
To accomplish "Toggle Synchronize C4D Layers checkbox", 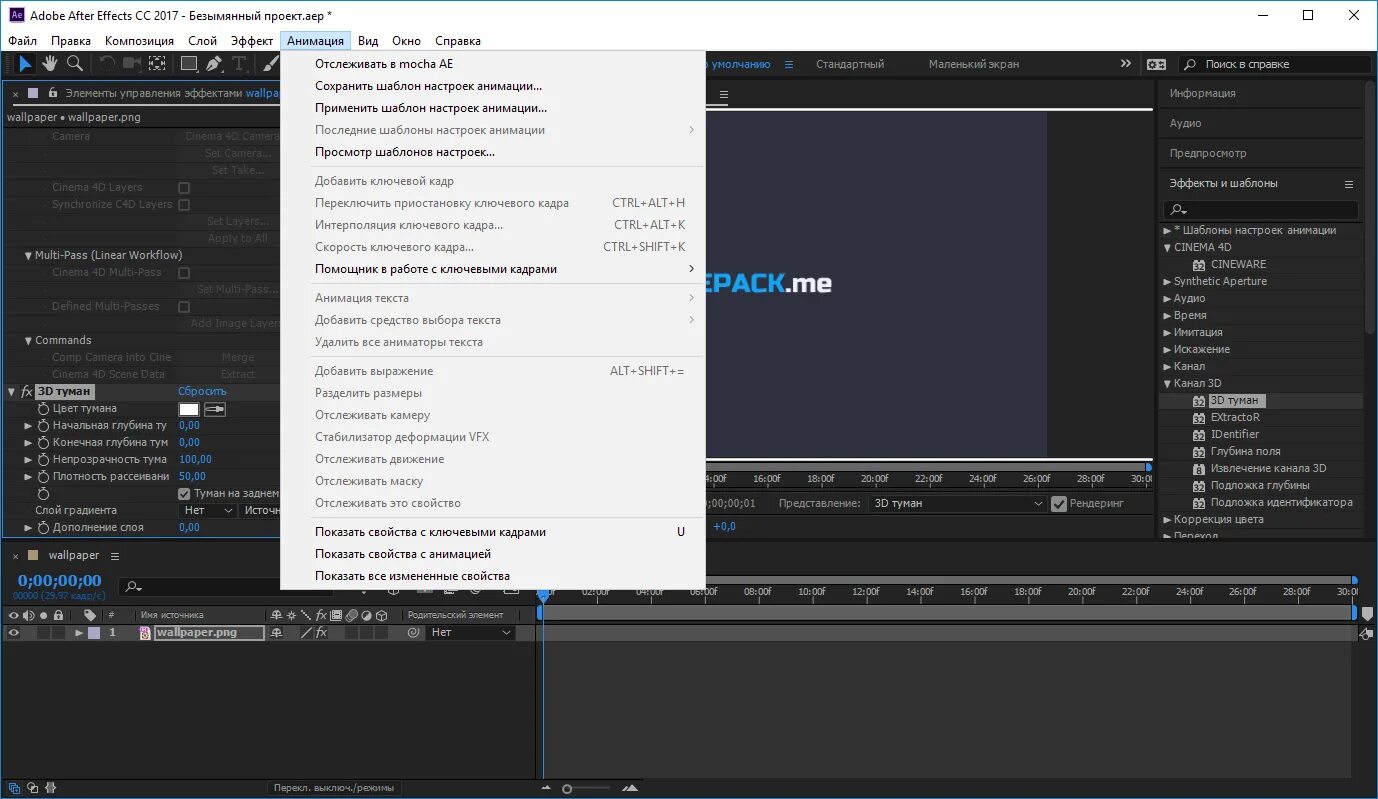I will click(184, 205).
